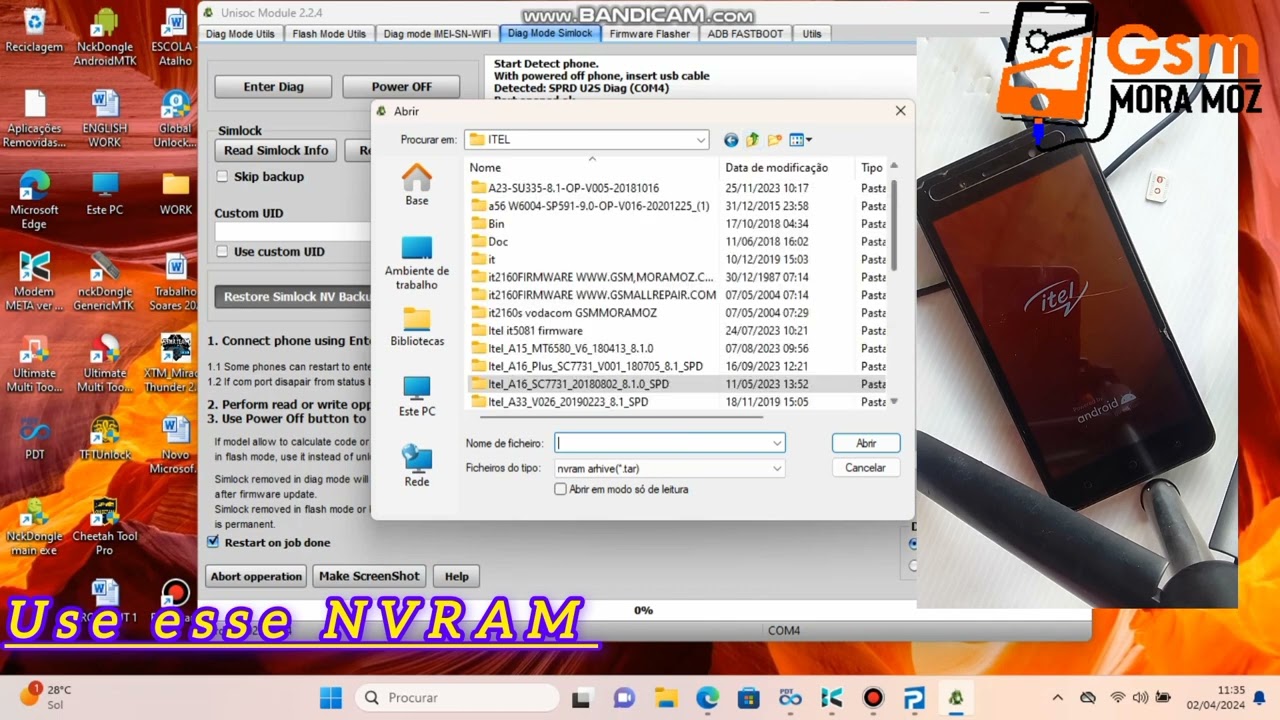Jump to Ambiente de trabalho in sidebar

coord(417,263)
